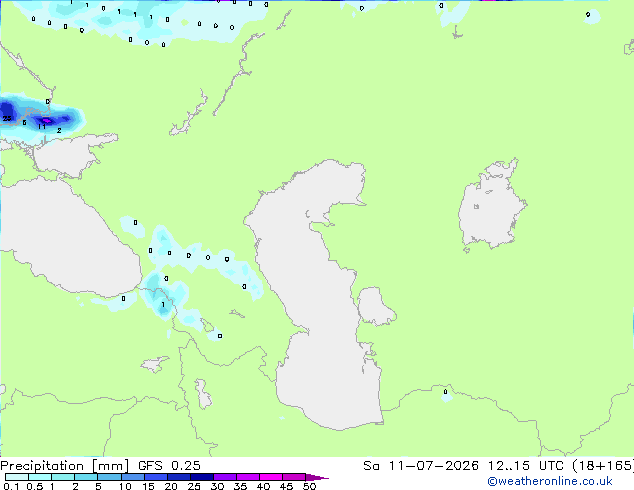Click the map value '2' beside the 11
The width and height of the screenshot is (634, 490).
click(59, 130)
